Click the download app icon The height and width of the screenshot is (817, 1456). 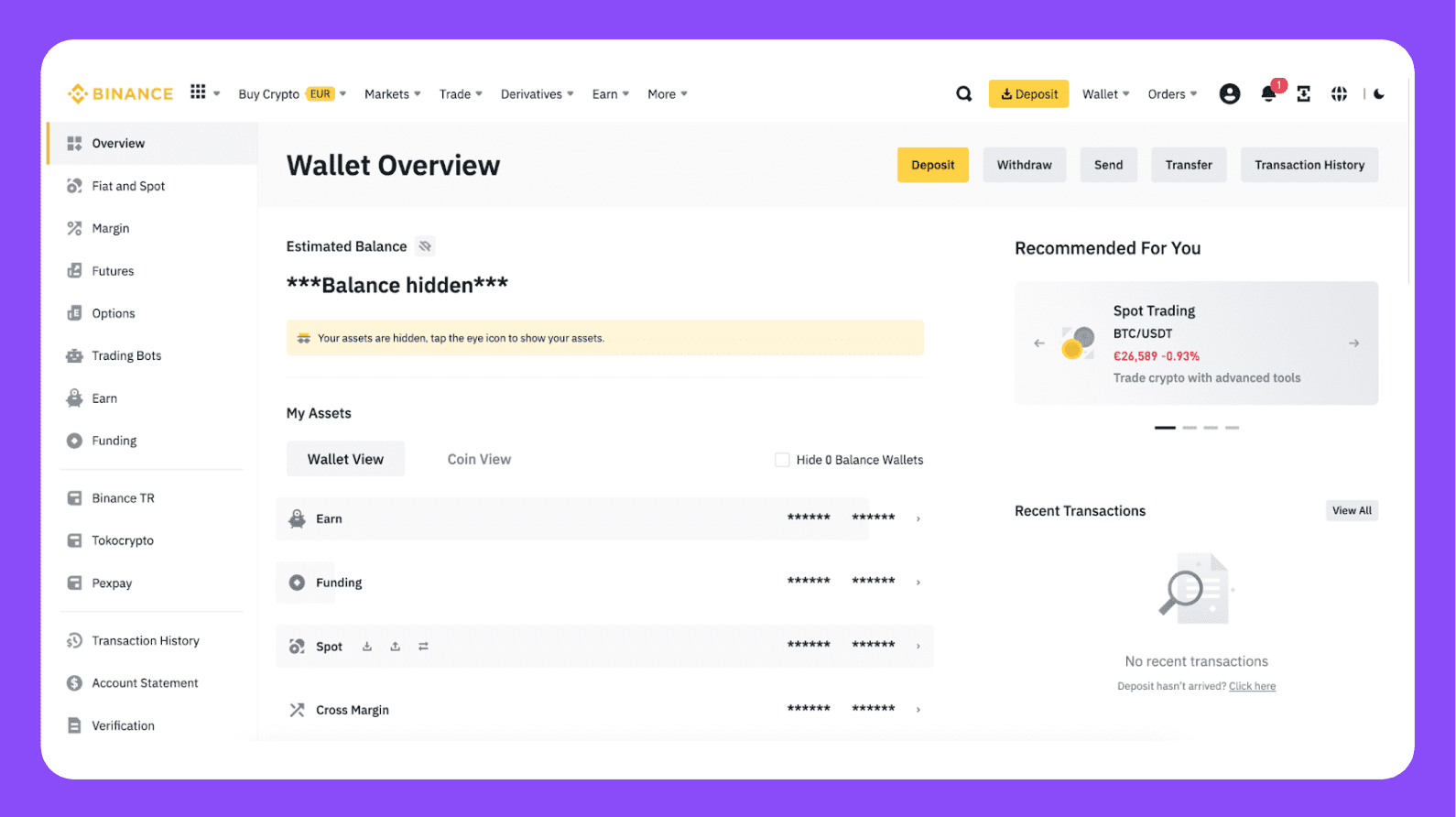(1304, 93)
